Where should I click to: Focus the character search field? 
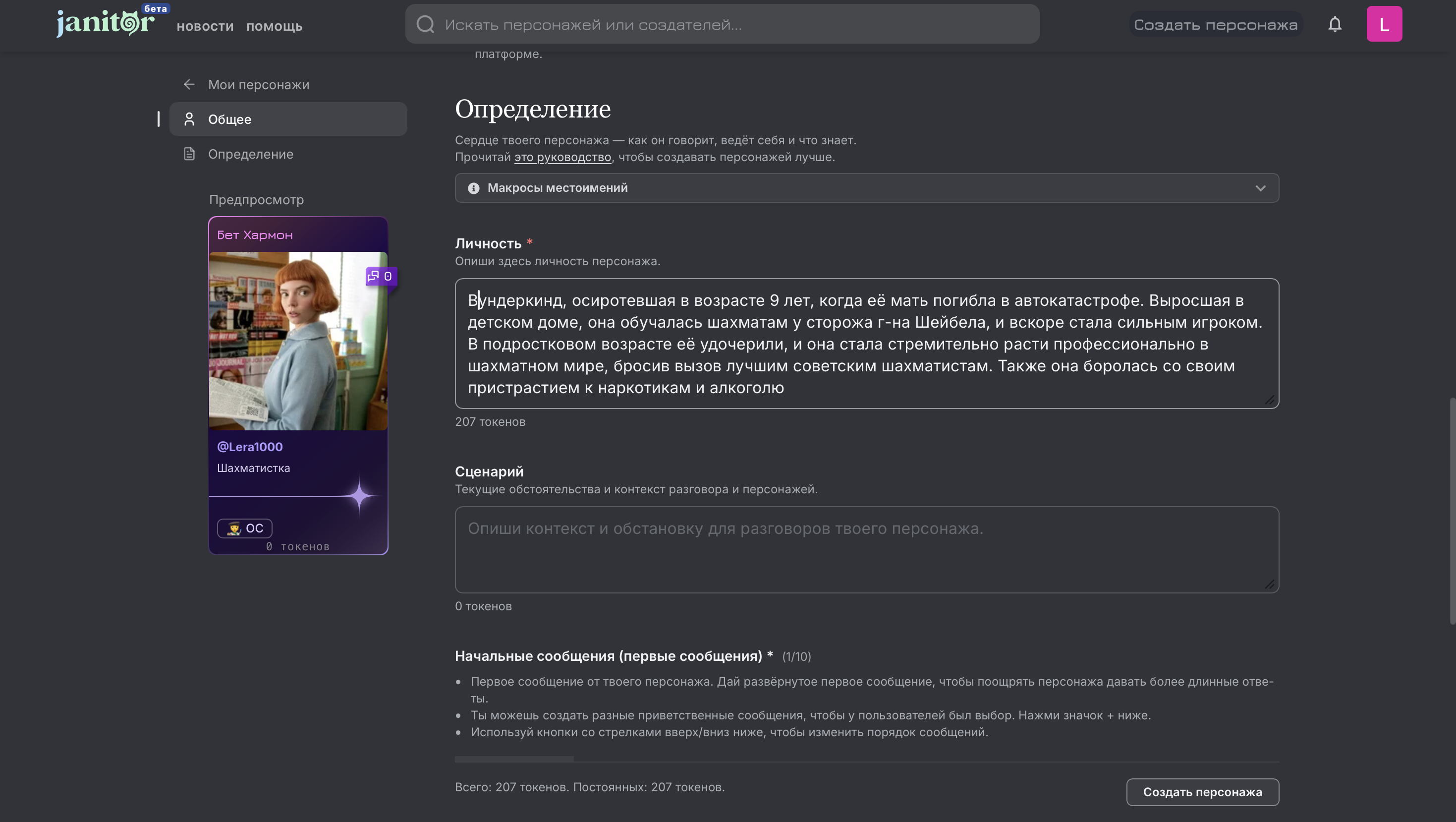[x=723, y=24]
